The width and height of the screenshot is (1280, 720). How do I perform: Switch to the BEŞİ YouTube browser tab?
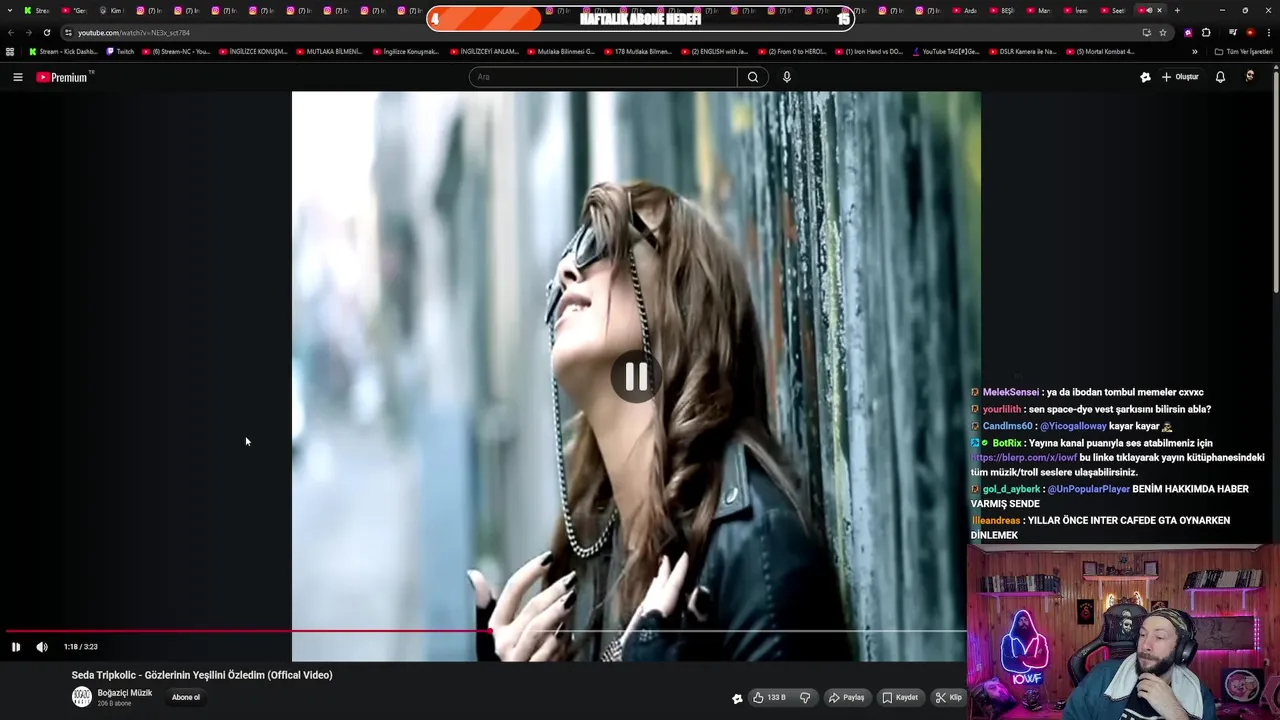[x=1001, y=10]
